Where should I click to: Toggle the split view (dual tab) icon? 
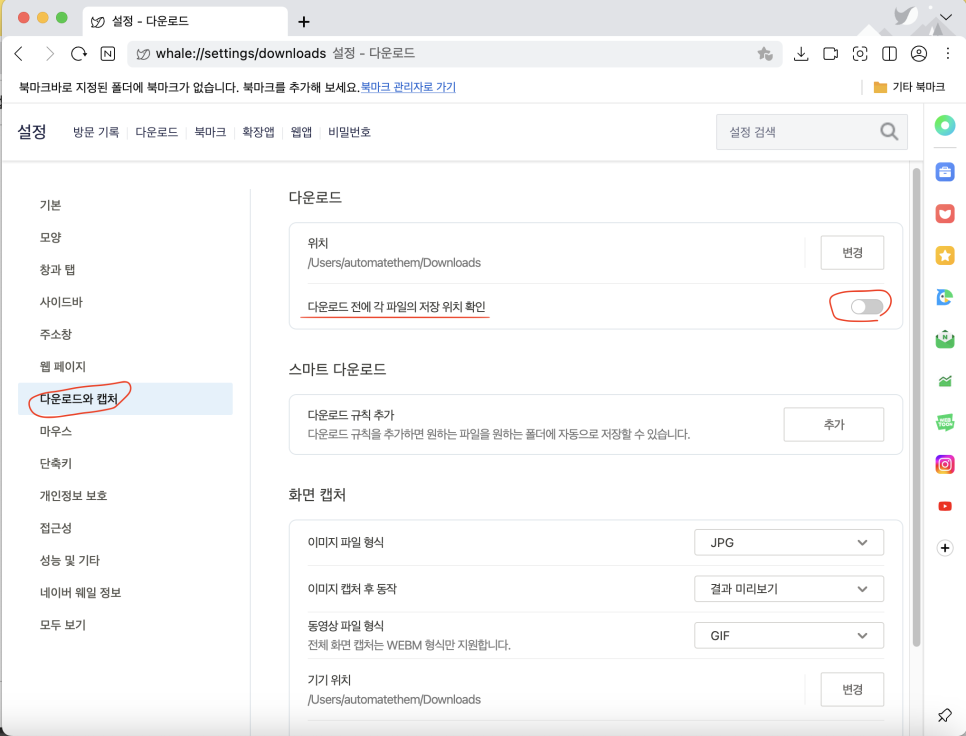point(889,54)
